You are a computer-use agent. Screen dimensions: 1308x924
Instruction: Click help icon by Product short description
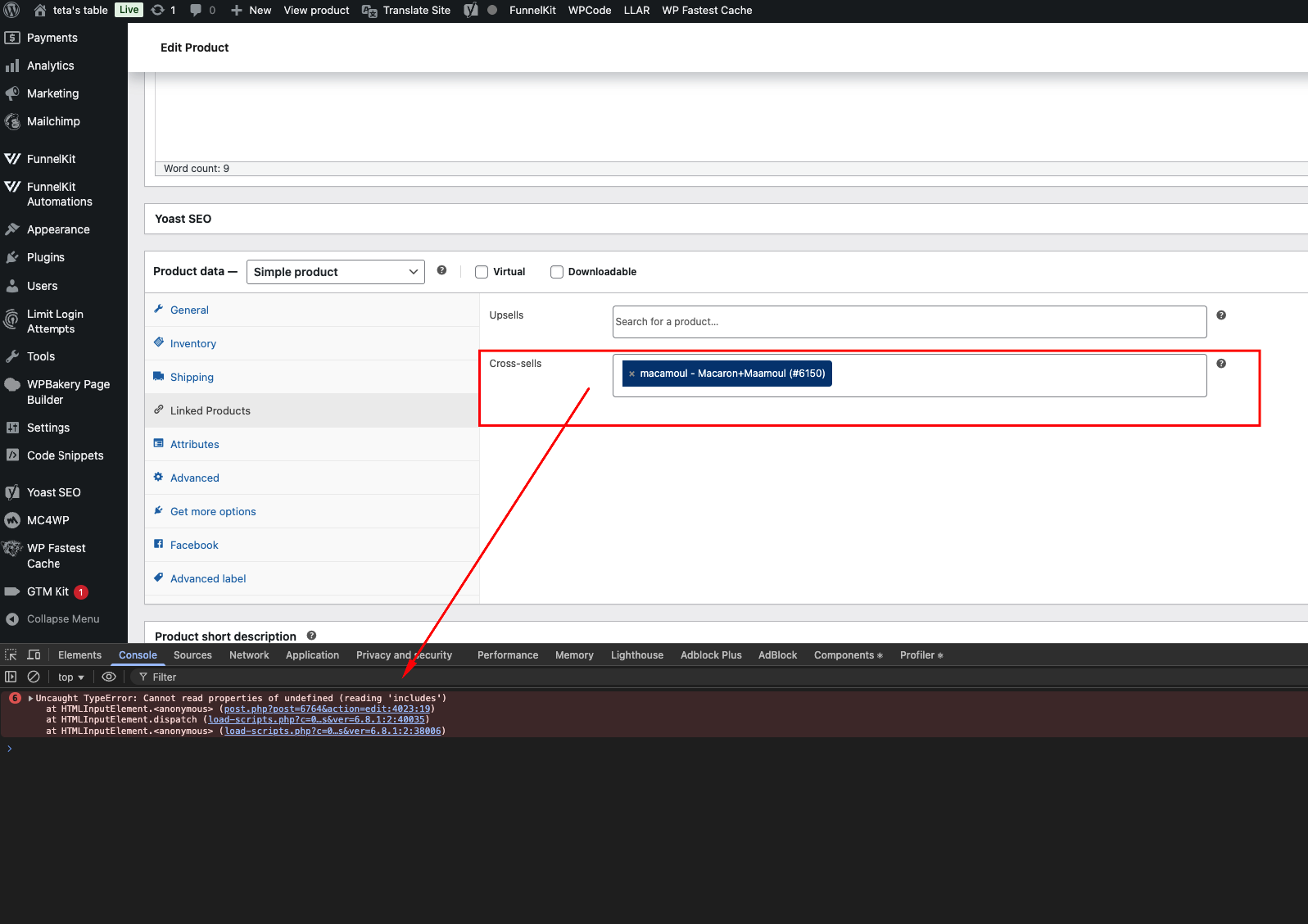[x=311, y=636]
